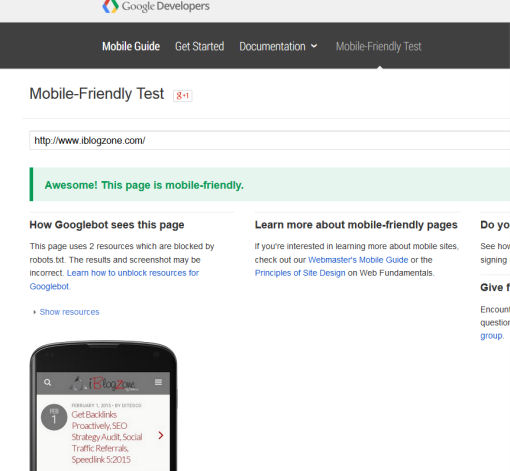Click the Google +1 button
The width and height of the screenshot is (510, 471).
point(183,96)
